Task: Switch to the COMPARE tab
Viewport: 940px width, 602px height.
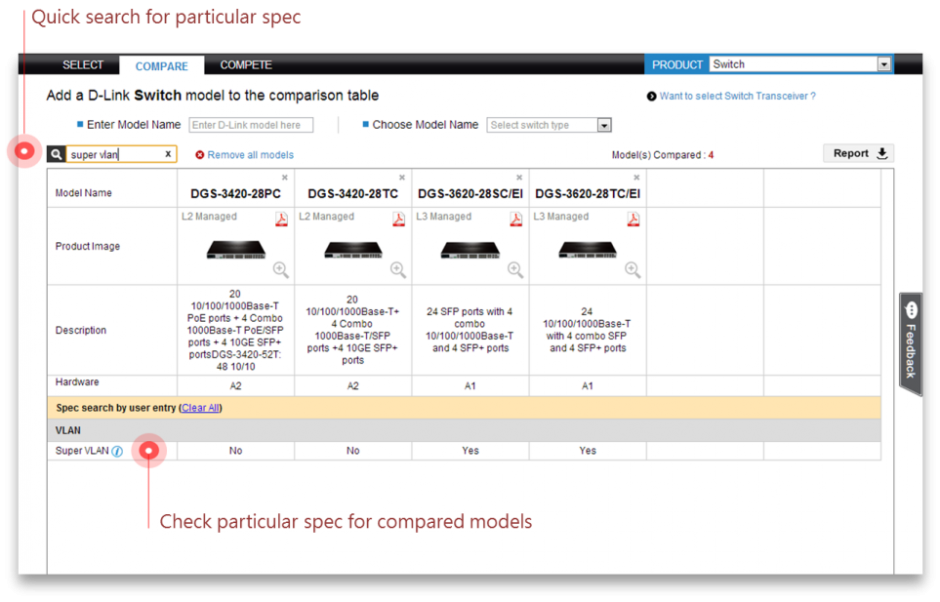Action: click(161, 66)
